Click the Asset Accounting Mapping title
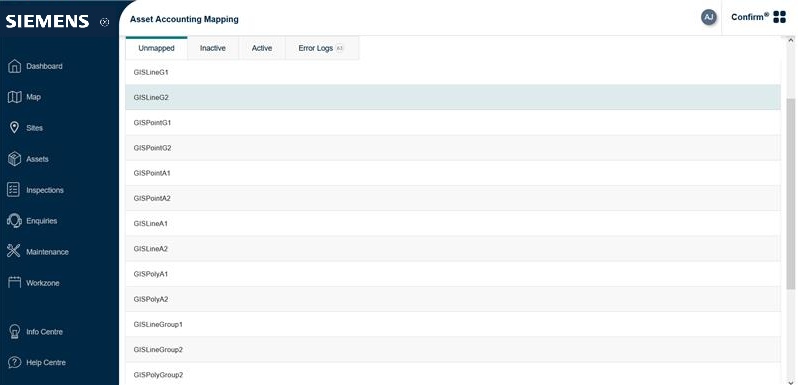 coord(184,19)
